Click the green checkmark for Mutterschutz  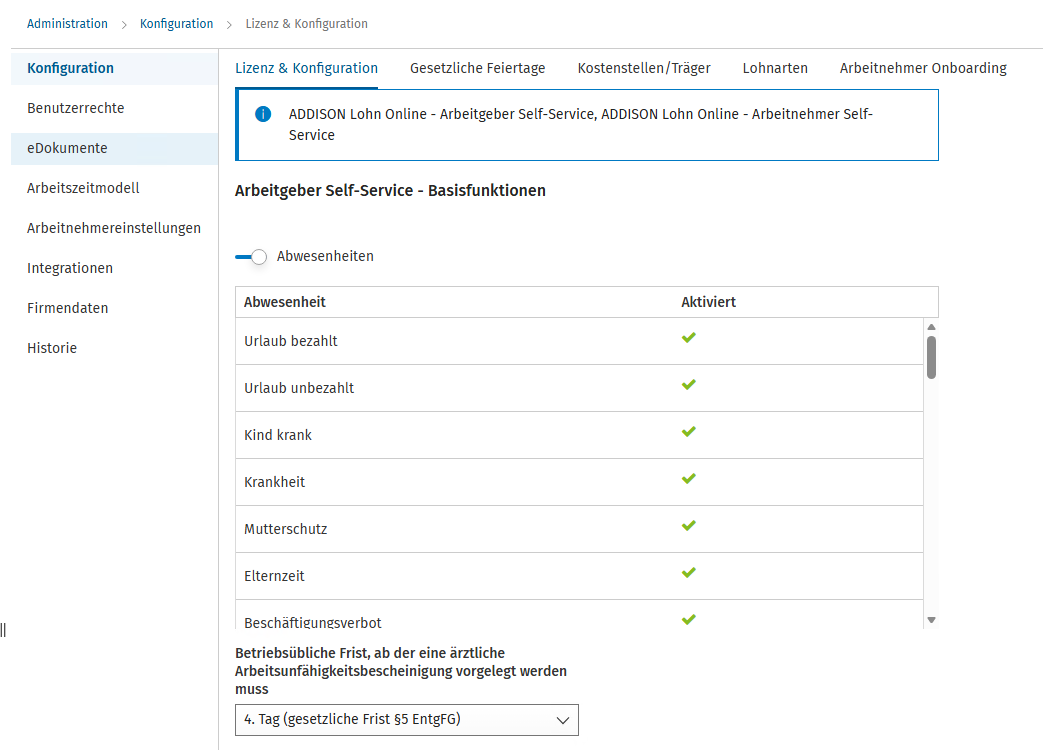tap(688, 526)
